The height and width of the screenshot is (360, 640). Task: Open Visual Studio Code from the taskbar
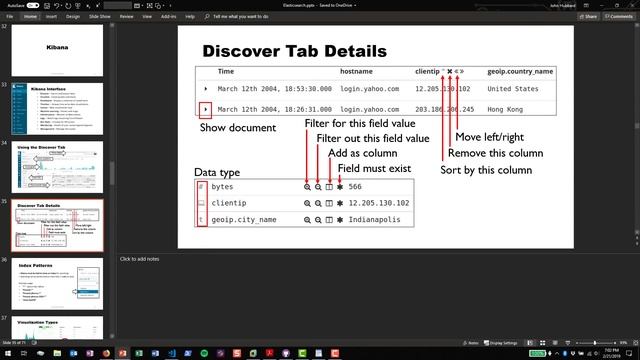pos(171,353)
